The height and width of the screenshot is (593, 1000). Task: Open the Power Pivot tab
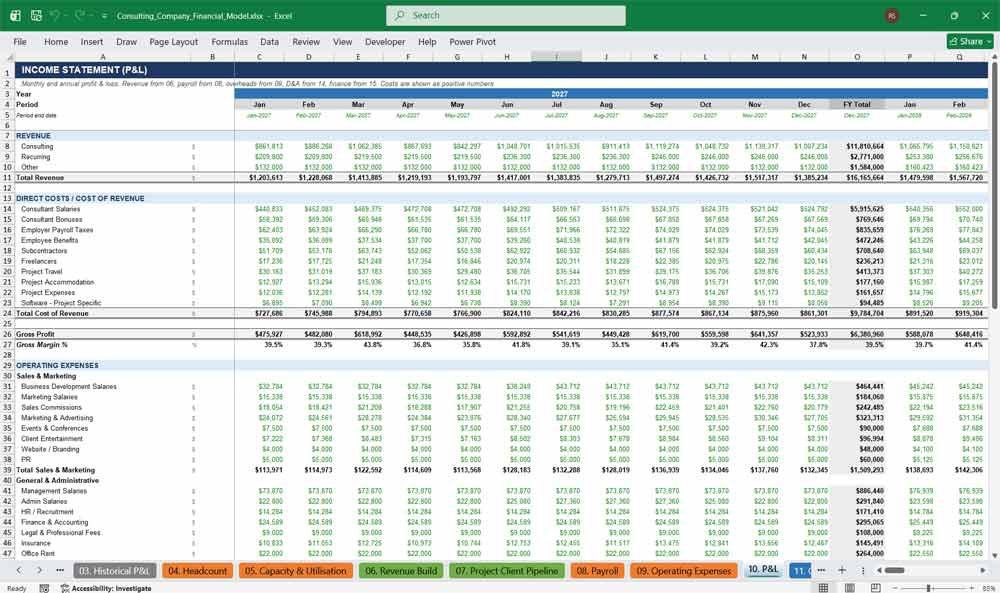(x=473, y=41)
